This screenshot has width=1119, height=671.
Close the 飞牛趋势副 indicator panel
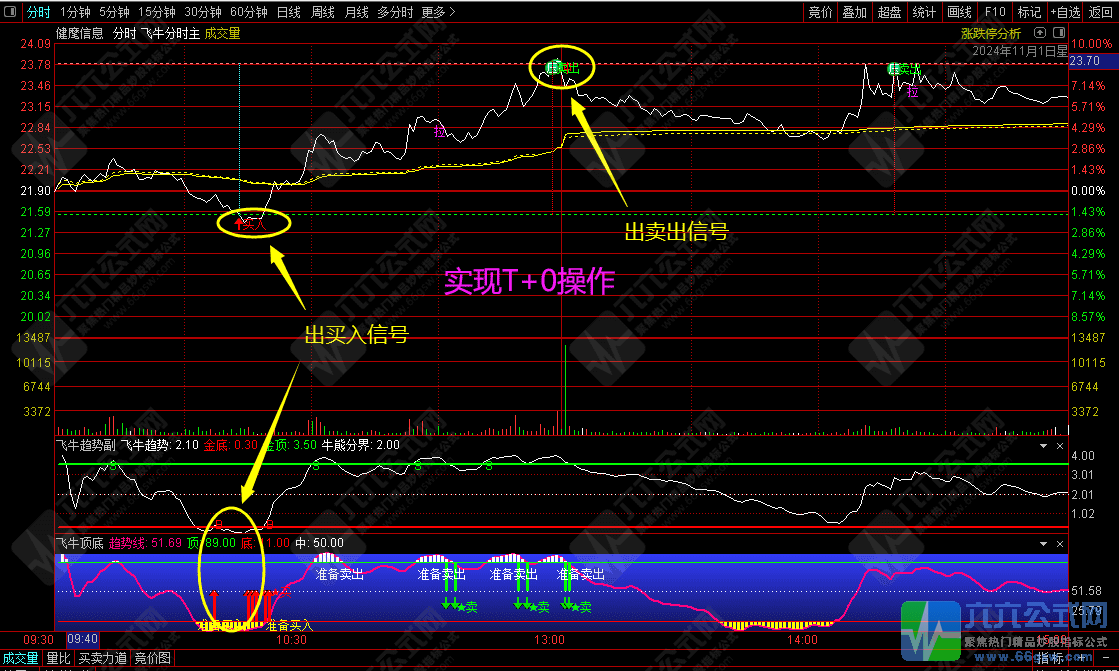(x=1059, y=445)
